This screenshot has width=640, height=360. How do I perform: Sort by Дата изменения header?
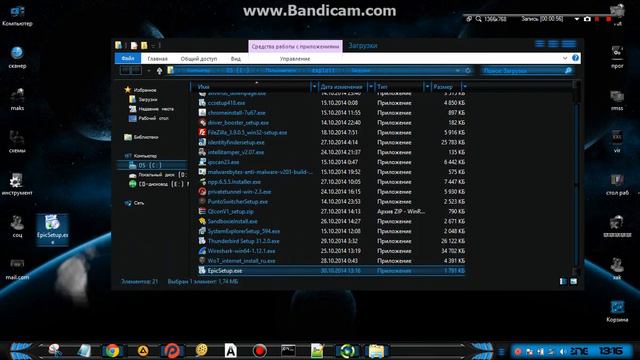[x=342, y=87]
